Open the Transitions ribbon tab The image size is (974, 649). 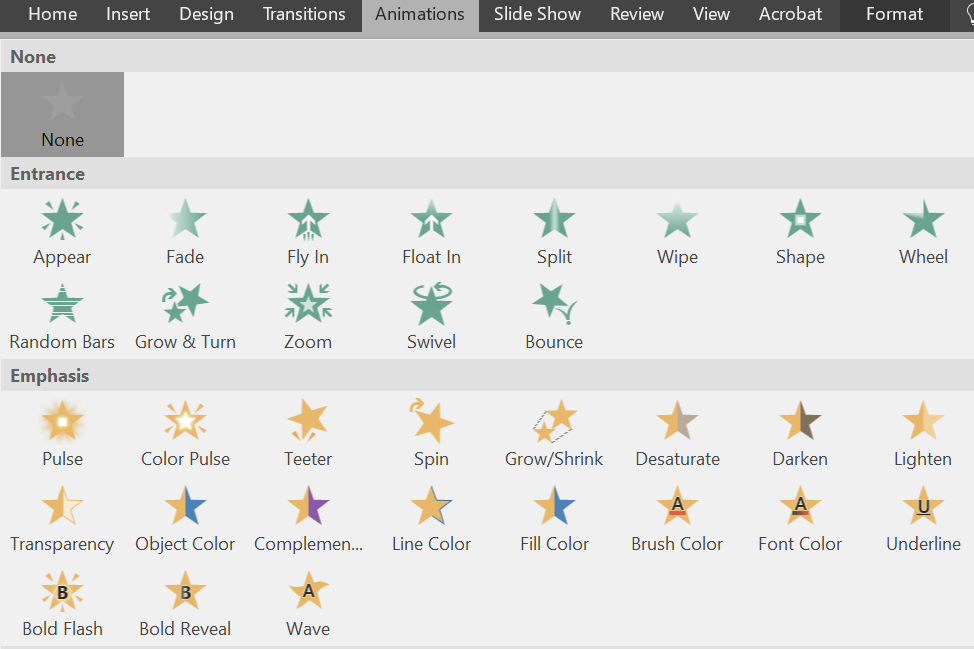pyautogui.click(x=304, y=14)
